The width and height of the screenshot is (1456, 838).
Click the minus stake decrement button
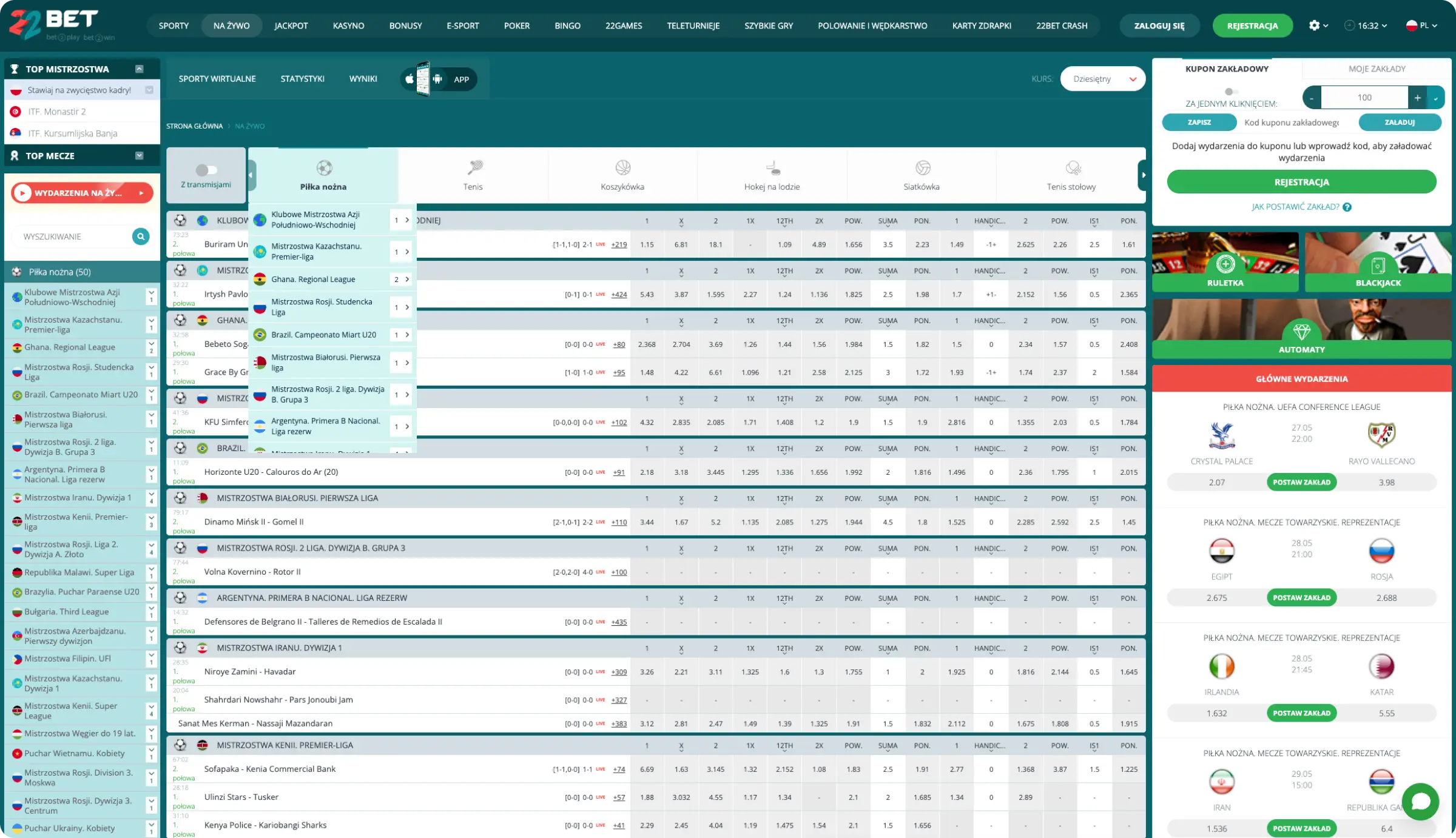(x=1312, y=98)
